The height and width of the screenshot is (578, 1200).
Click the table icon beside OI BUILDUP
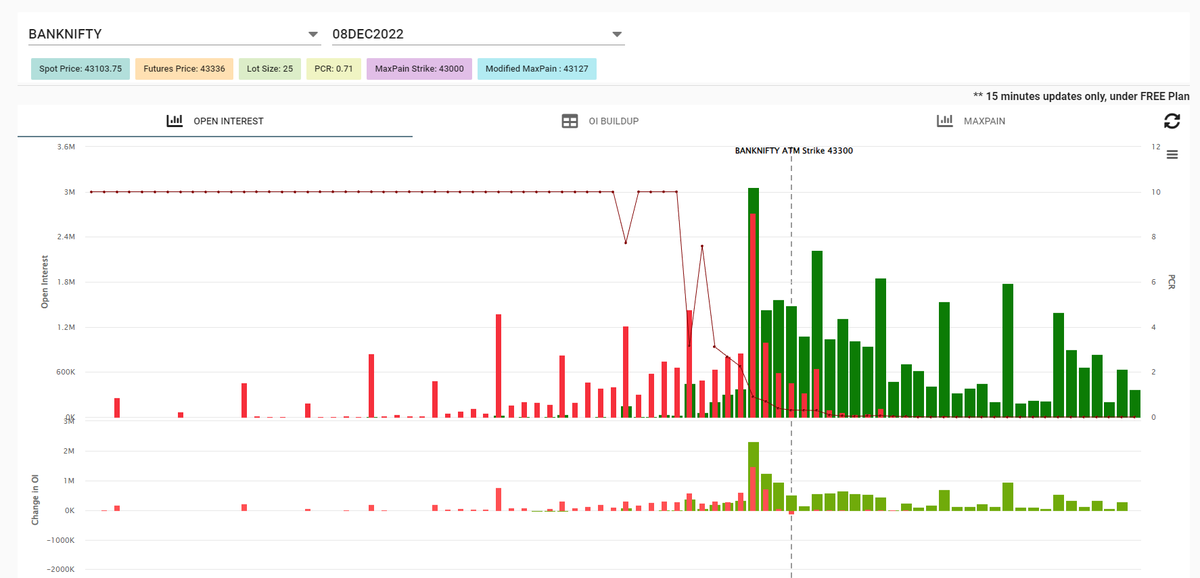click(x=569, y=121)
